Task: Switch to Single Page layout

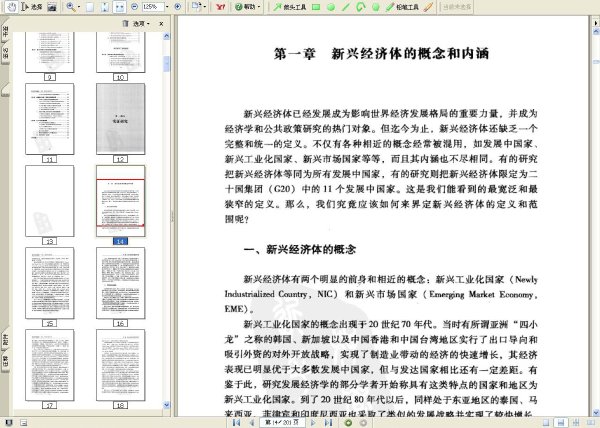Action: pyautogui.click(x=546, y=423)
